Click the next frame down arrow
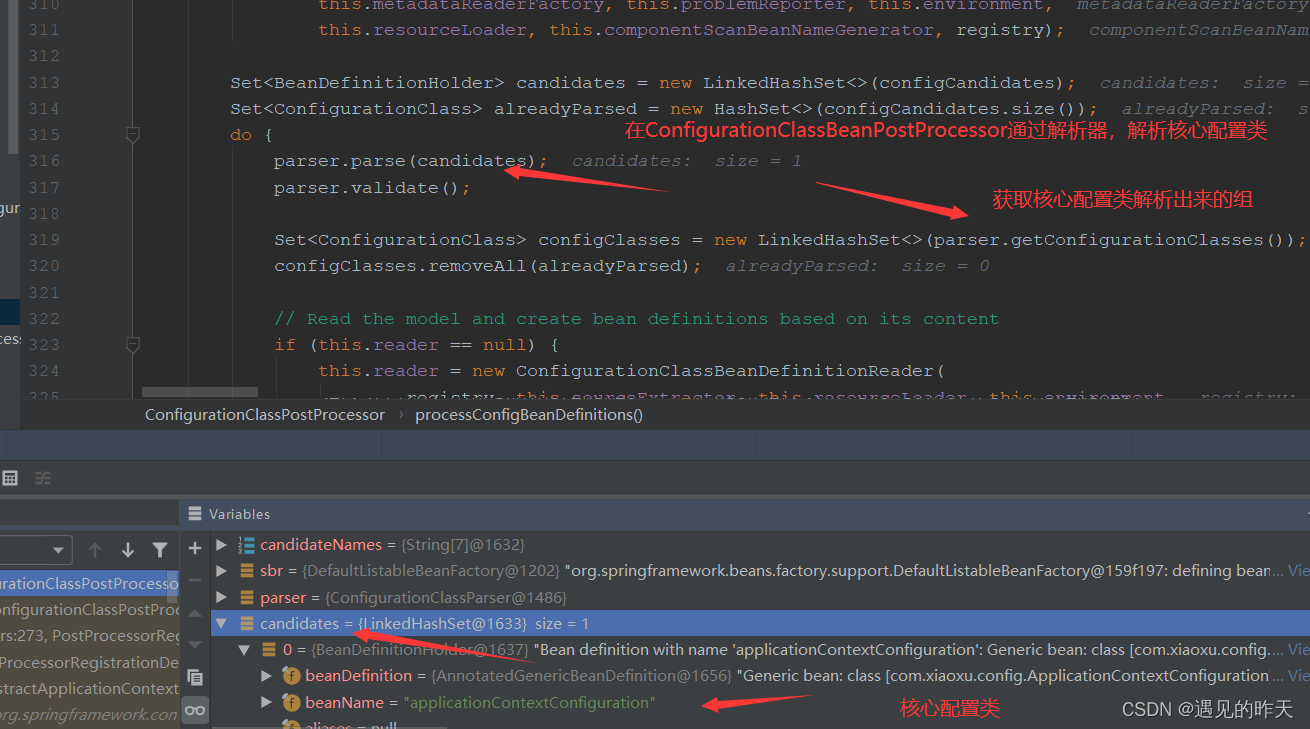The image size is (1310, 729). click(127, 550)
